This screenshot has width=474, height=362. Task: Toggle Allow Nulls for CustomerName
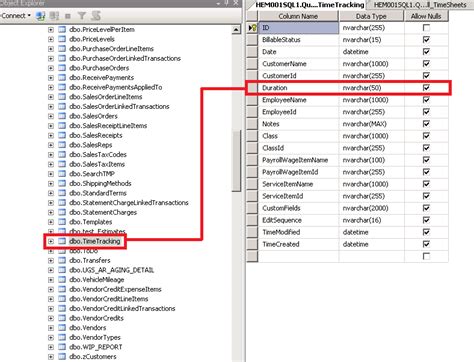pyautogui.click(x=426, y=64)
